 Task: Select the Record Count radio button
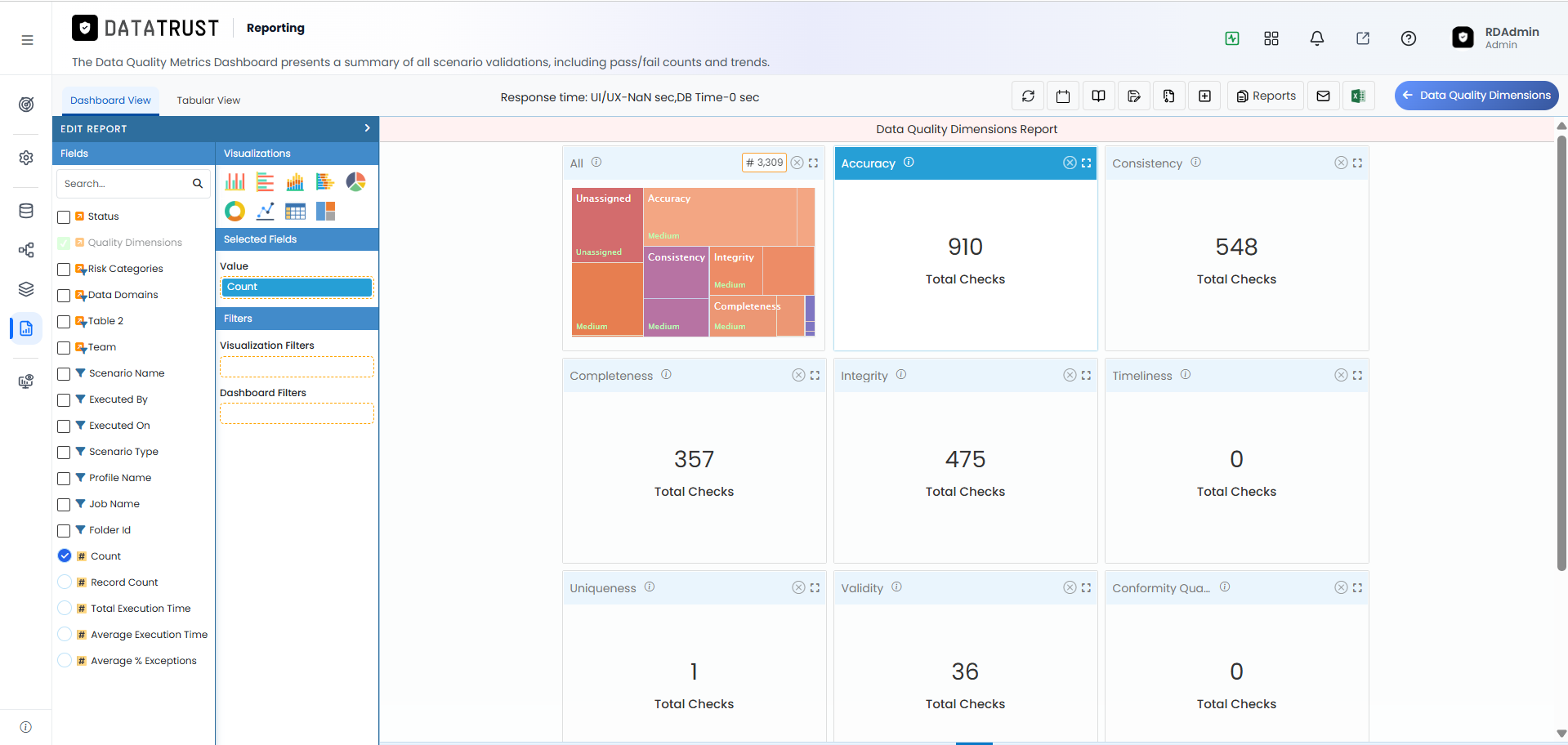[x=65, y=582]
